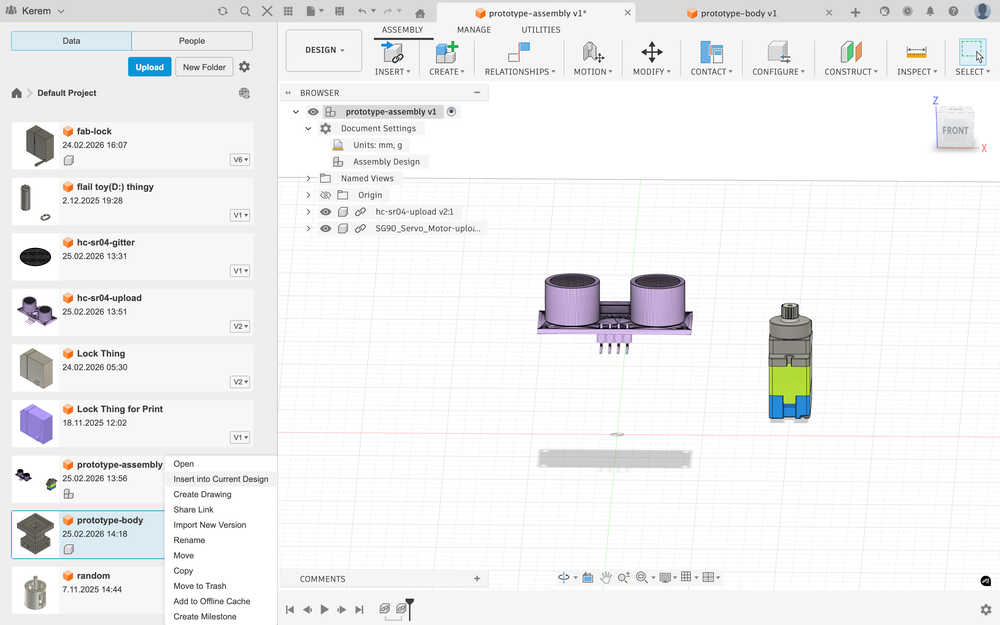Click the FRONT face of the view cube
This screenshot has width=1000, height=625.
click(955, 130)
